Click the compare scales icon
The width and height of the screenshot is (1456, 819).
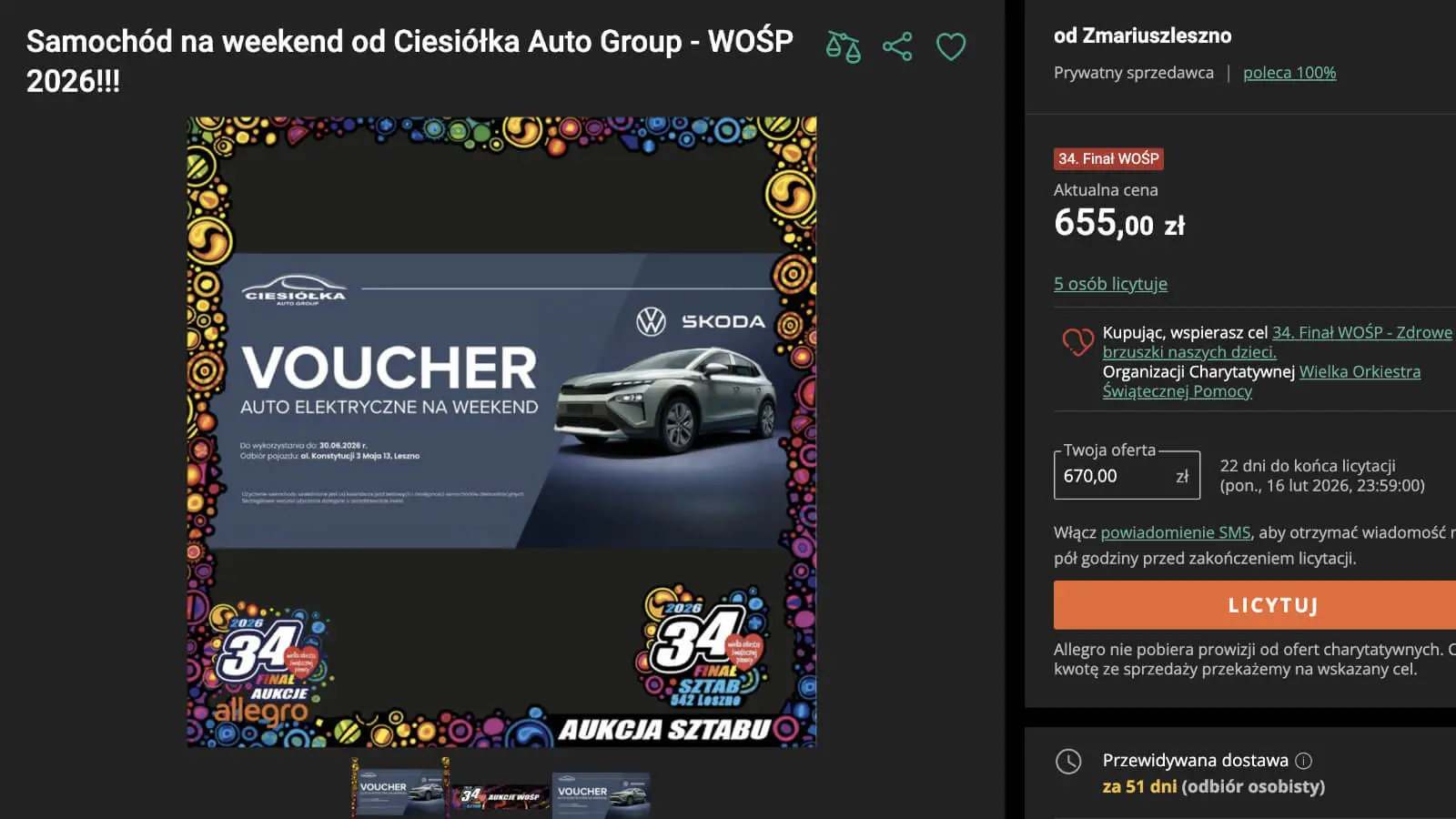(x=843, y=46)
